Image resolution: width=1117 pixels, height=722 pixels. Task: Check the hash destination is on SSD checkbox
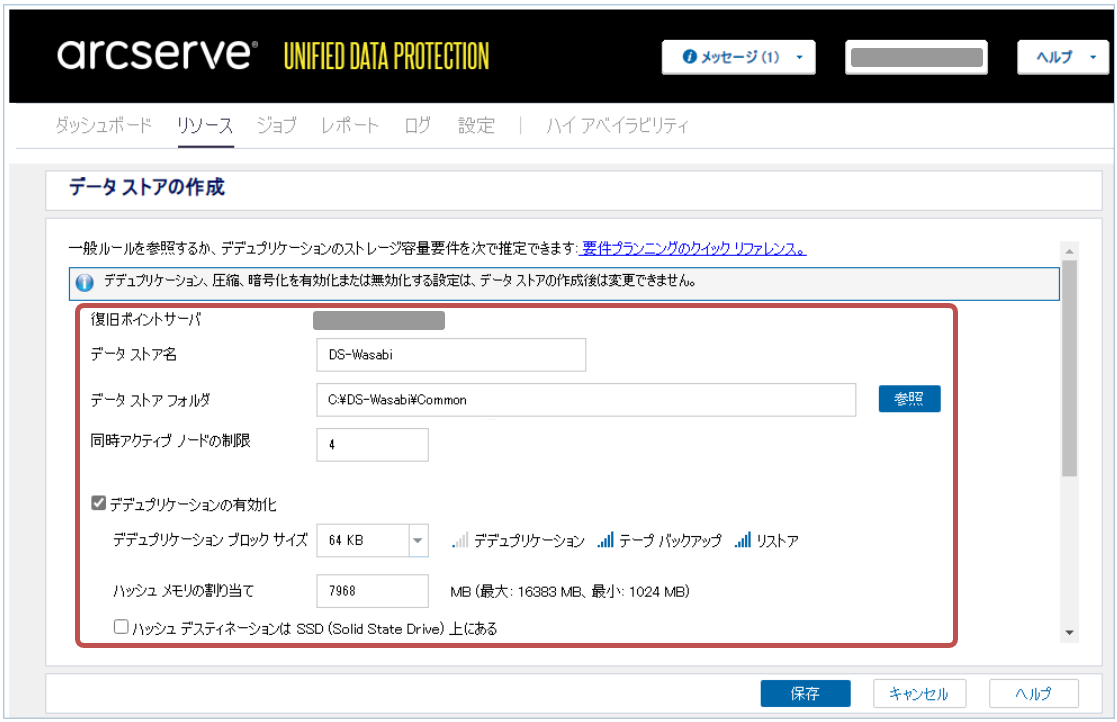click(121, 627)
